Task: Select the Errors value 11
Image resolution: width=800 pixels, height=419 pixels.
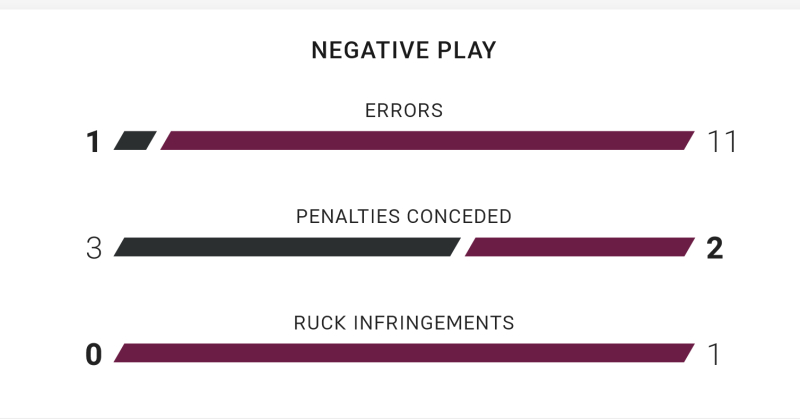Action: point(722,142)
